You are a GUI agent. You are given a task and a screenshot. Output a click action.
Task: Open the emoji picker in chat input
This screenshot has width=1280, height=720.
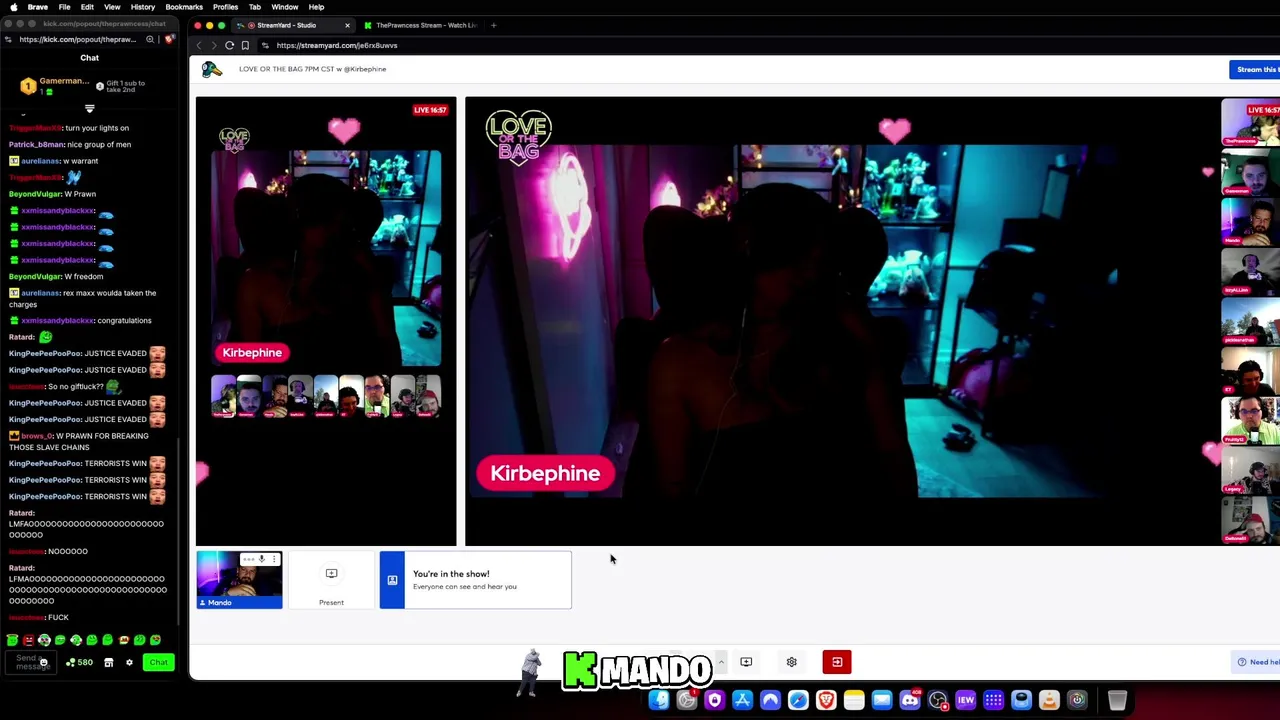point(43,662)
